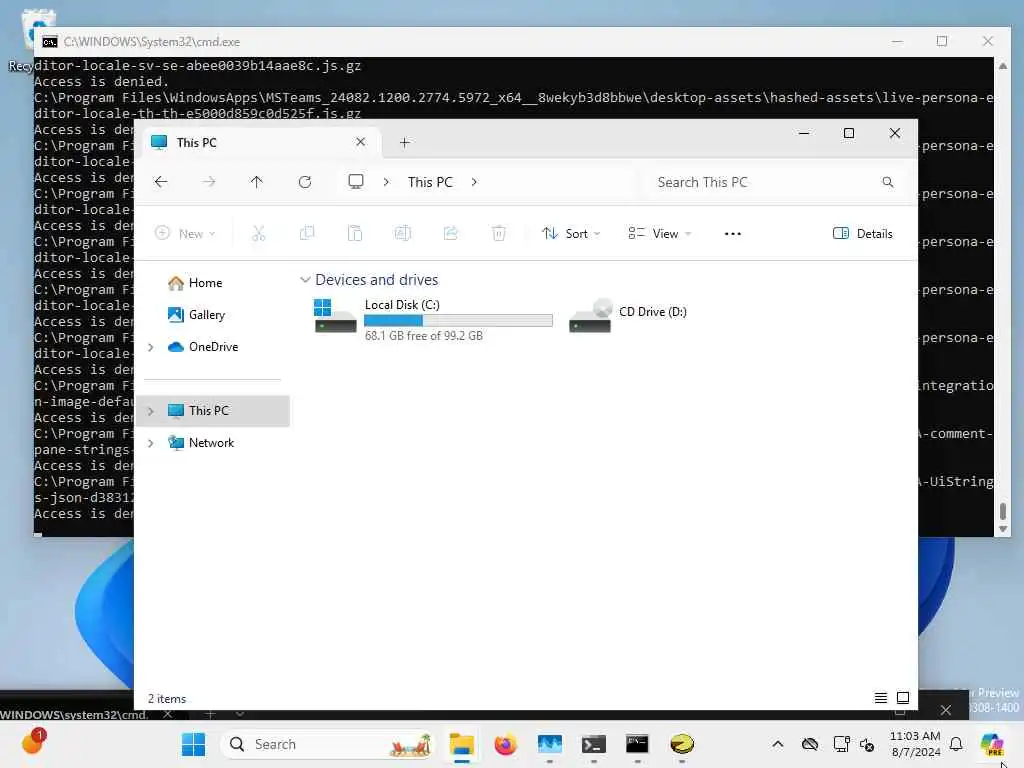Click the Share icon in toolbar

click(451, 233)
